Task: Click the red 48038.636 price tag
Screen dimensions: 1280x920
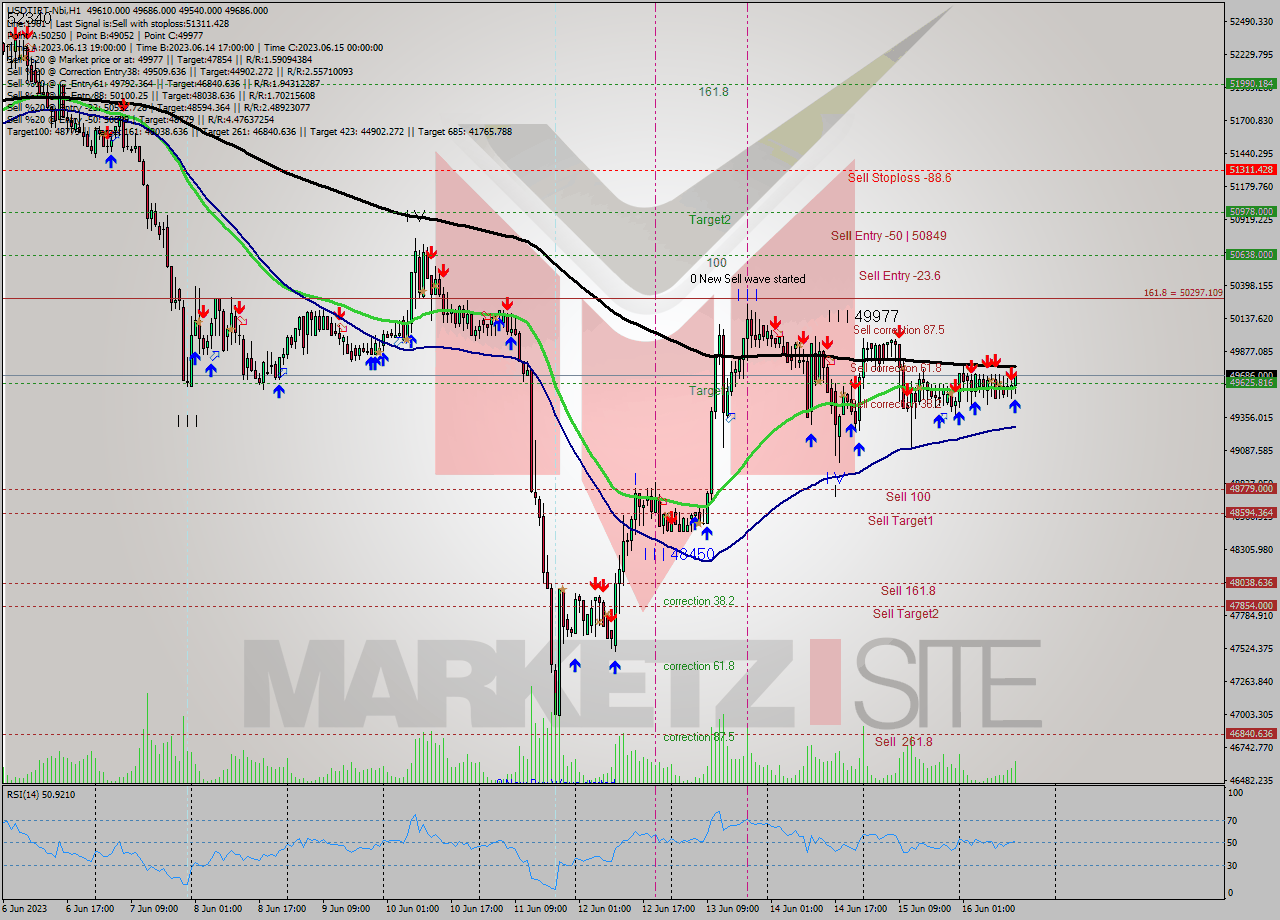Action: 1251,583
